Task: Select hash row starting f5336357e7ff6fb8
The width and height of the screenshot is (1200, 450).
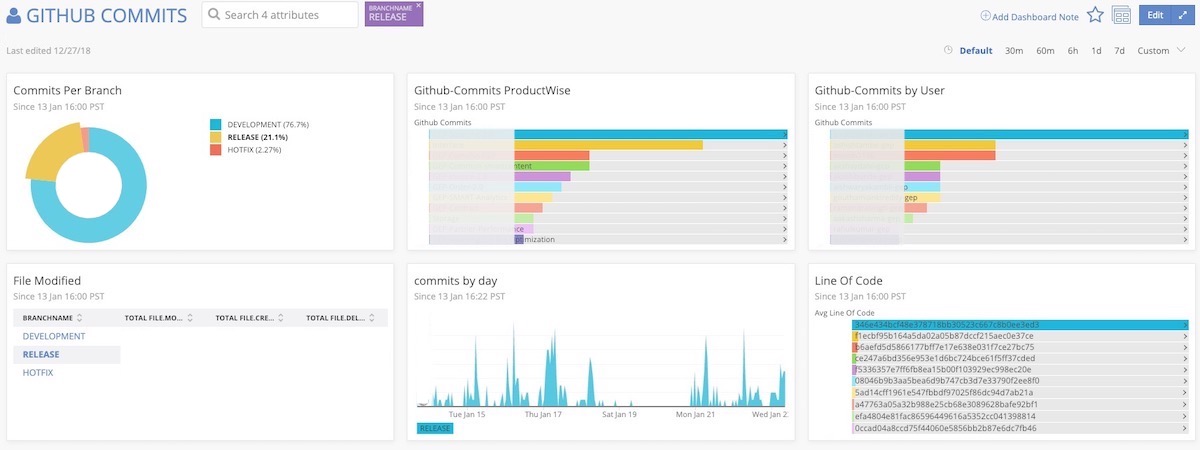Action: coord(1021,370)
